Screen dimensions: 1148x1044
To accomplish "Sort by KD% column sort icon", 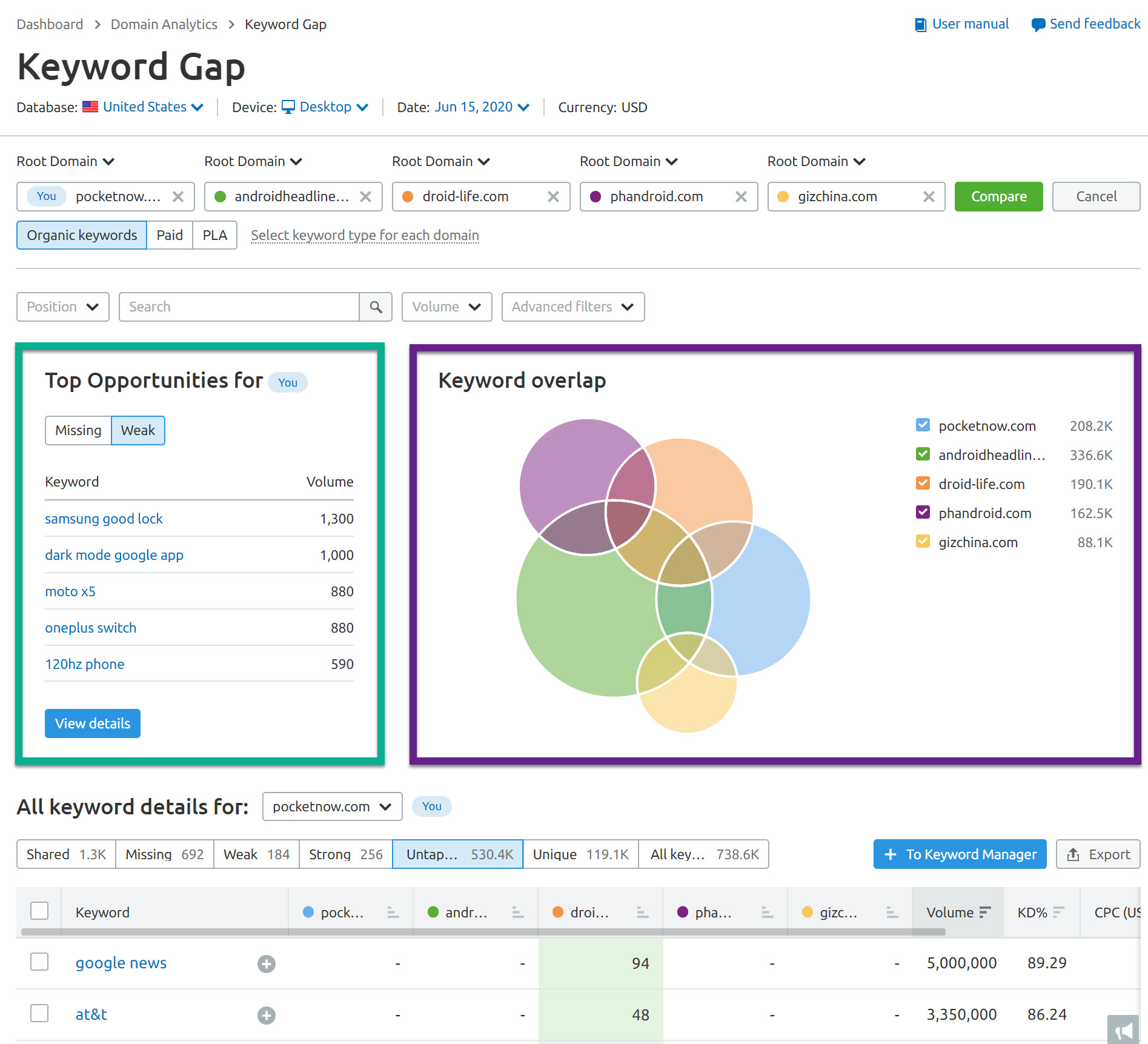I will pyautogui.click(x=1059, y=913).
